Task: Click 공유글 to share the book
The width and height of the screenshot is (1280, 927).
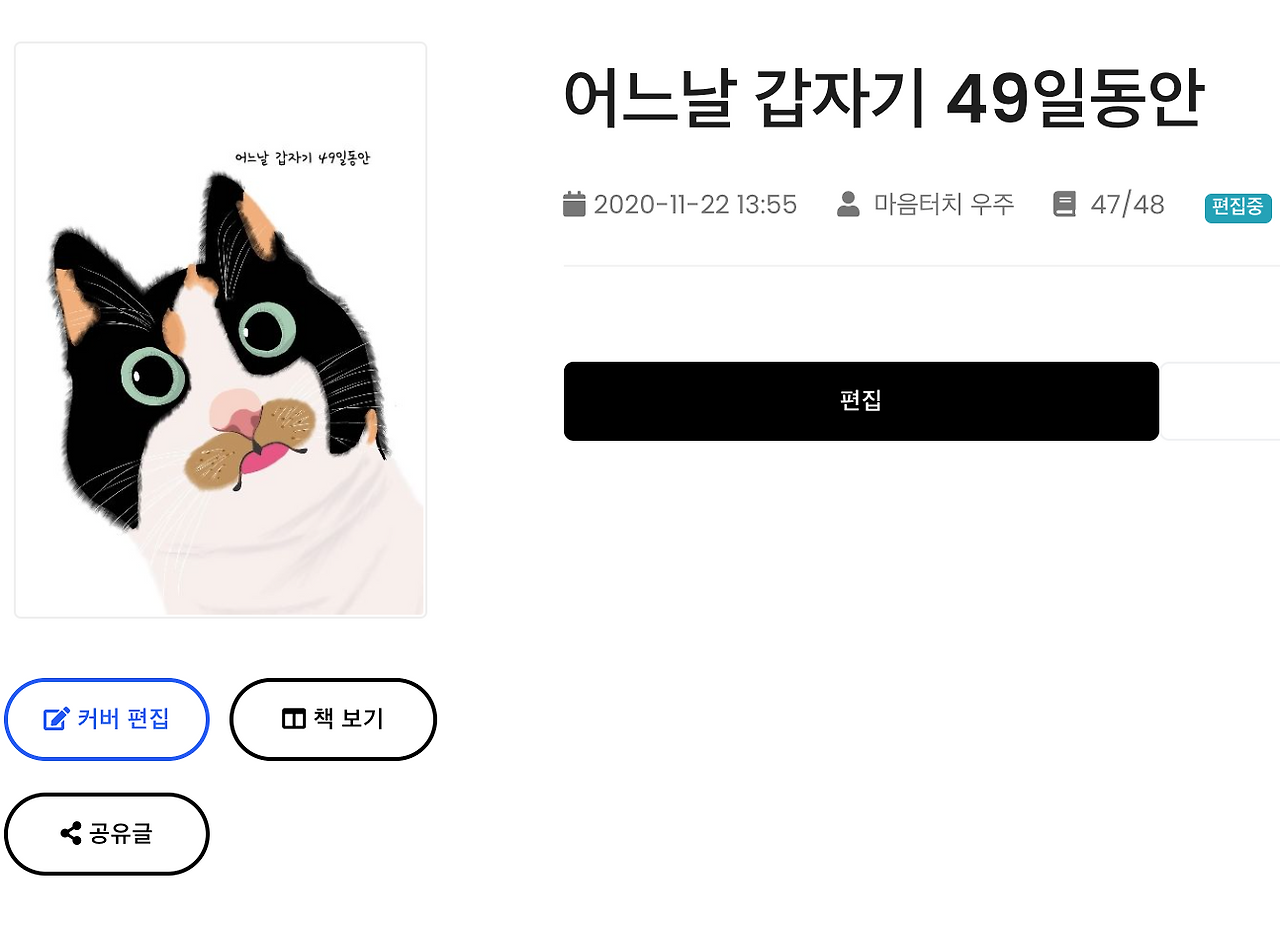Action: point(106,833)
